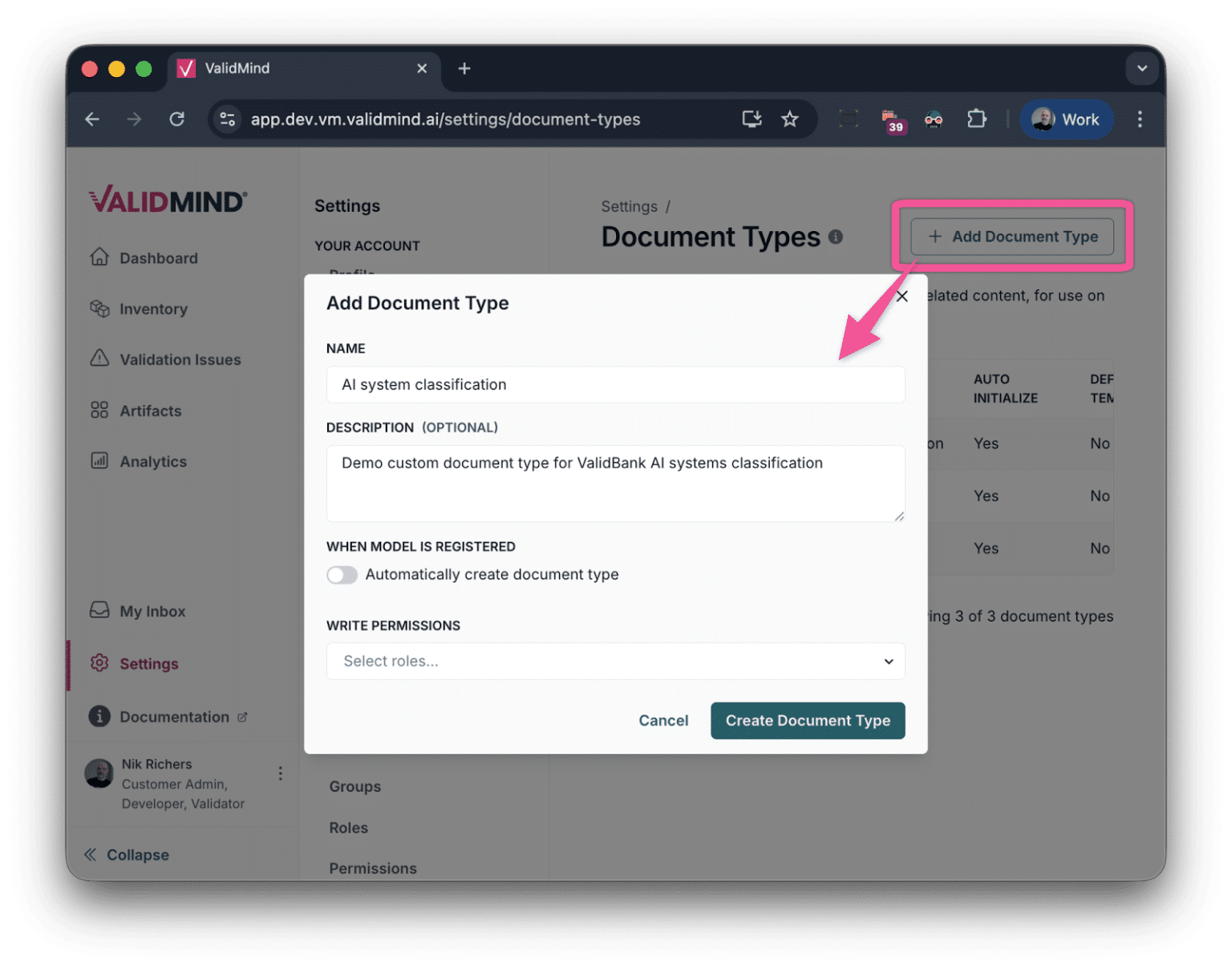Cancel the Add Document Type dialog
Image resolution: width=1232 pixels, height=968 pixels.
click(x=663, y=720)
